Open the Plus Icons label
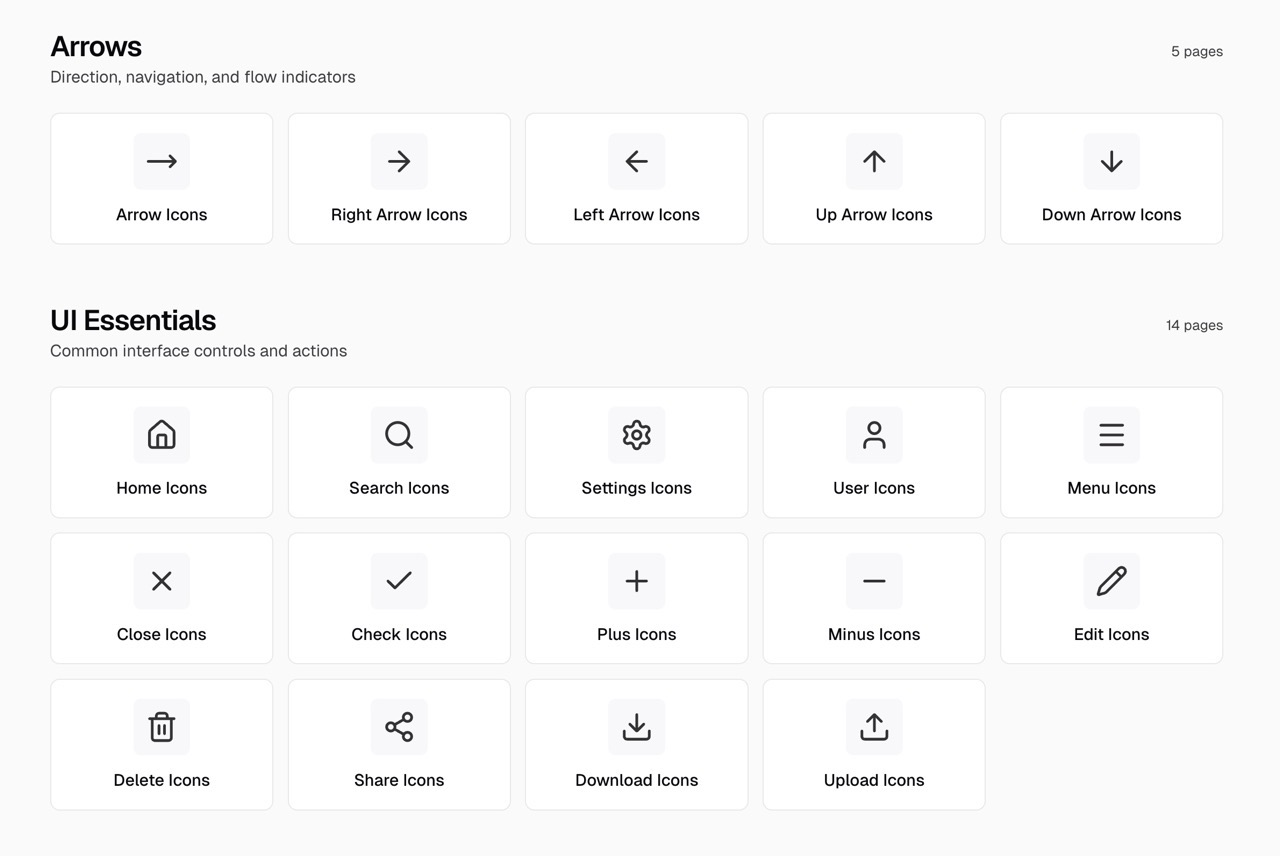1280x856 pixels. [x=636, y=634]
